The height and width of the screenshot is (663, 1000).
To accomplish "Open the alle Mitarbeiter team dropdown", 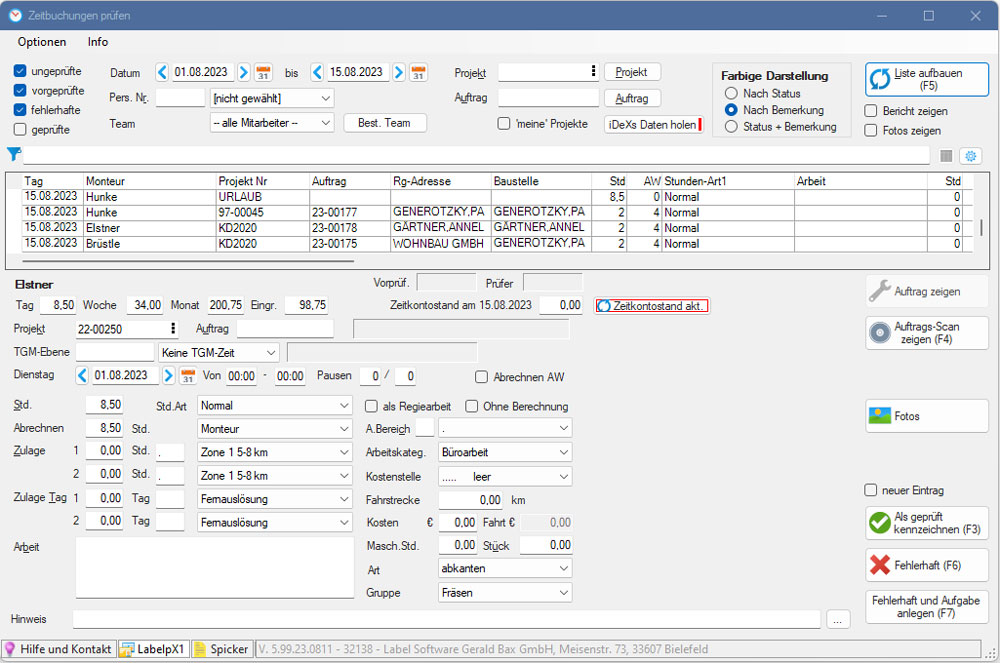I will click(x=272, y=122).
